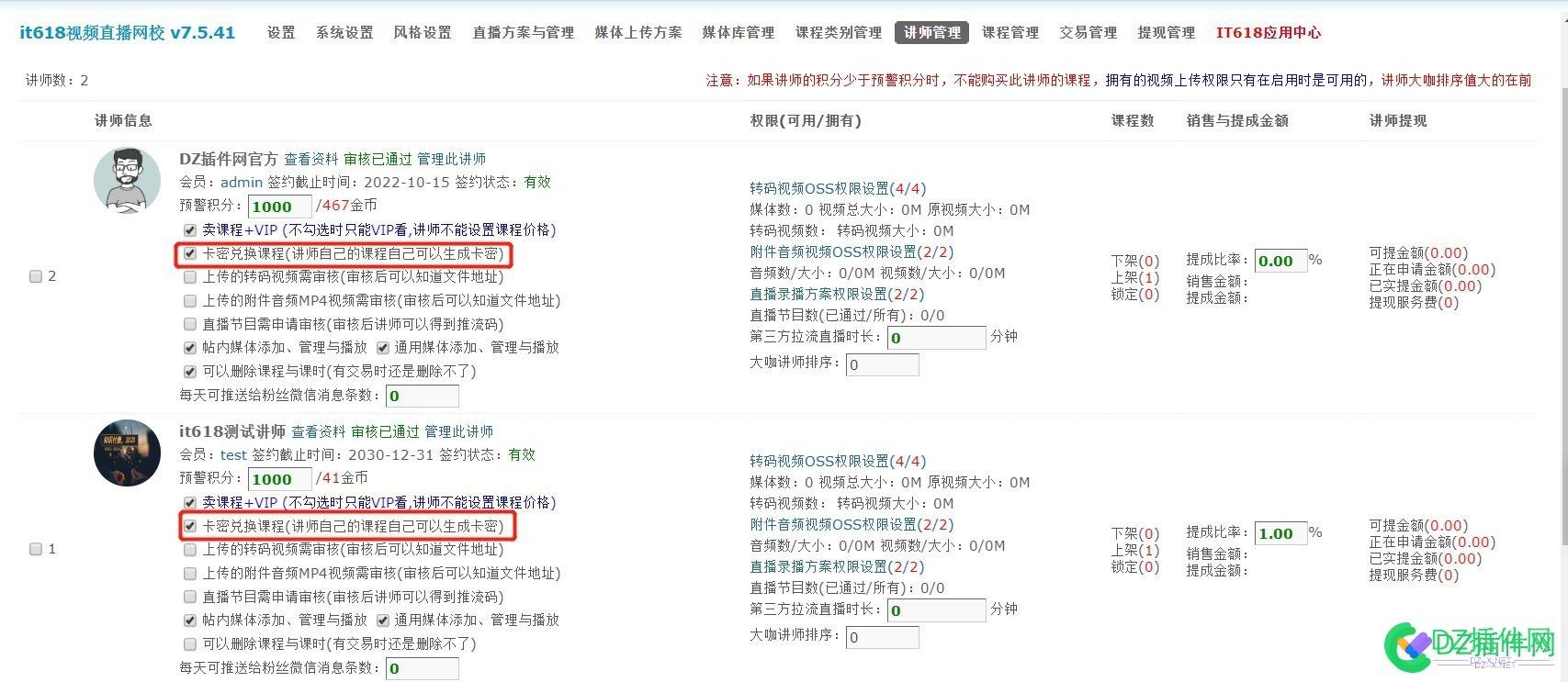Enable 上传的转码视频需审核 for it618测试讲师

click(190, 549)
